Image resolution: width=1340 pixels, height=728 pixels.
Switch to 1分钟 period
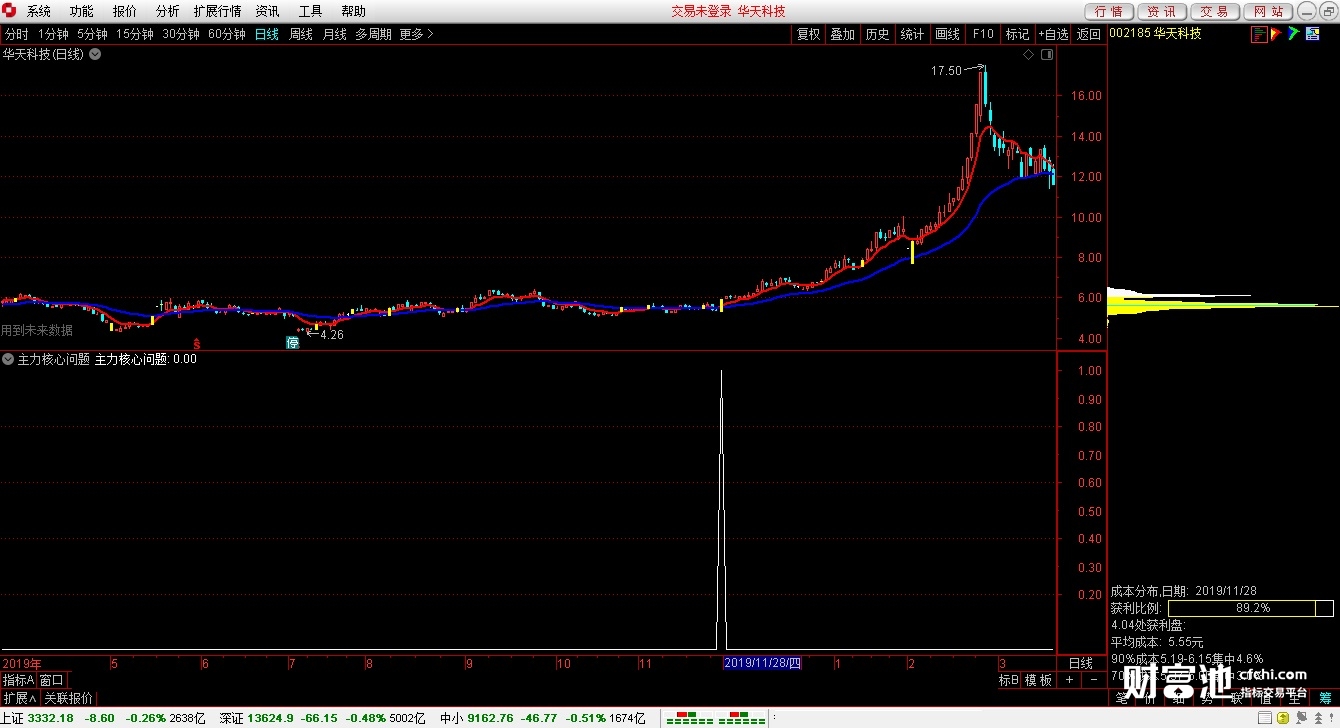53,34
